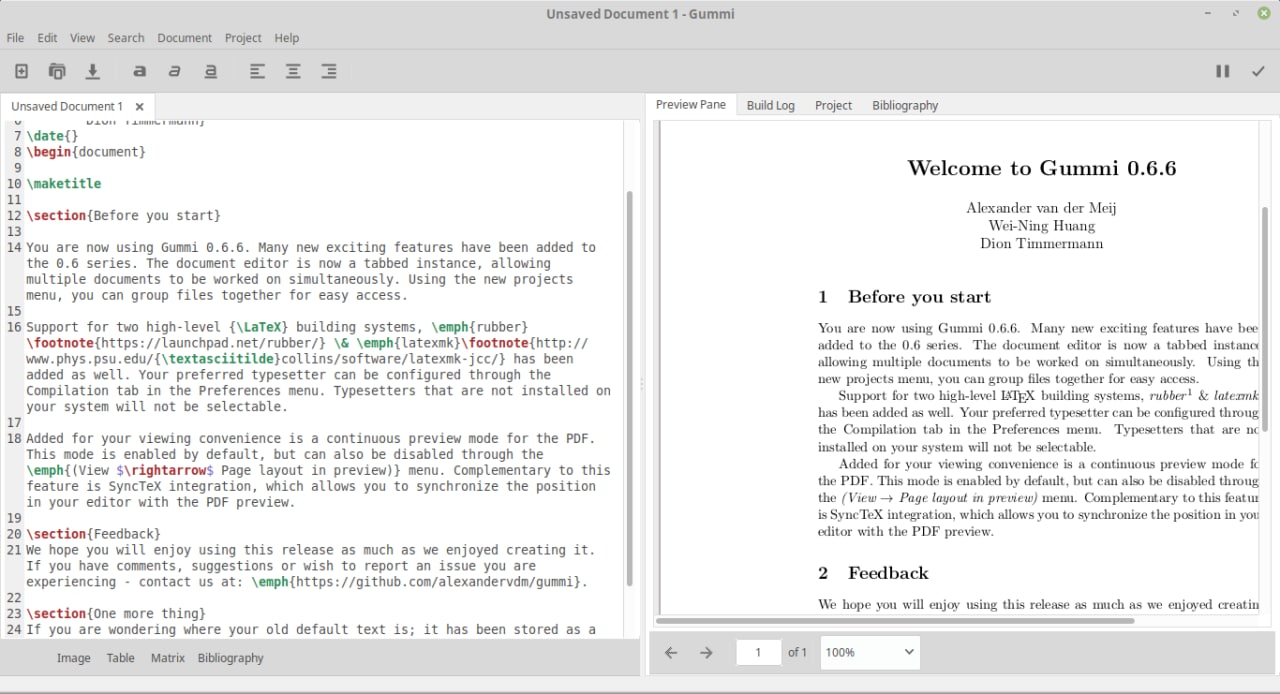
Task: Go to next page in preview
Action: tap(706, 652)
